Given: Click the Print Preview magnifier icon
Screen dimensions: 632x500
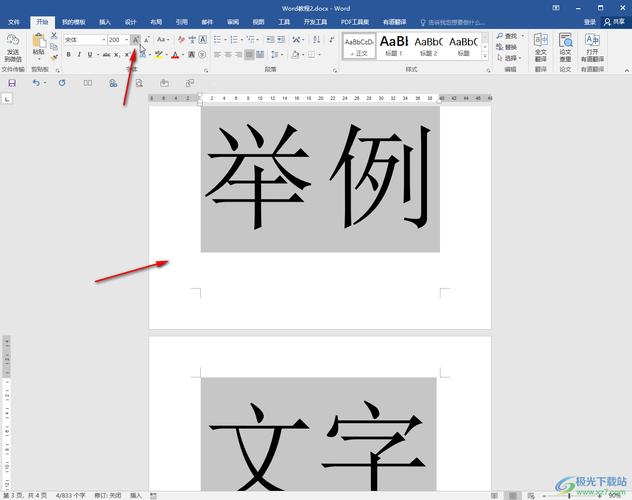Looking at the screenshot, I should tap(139, 83).
